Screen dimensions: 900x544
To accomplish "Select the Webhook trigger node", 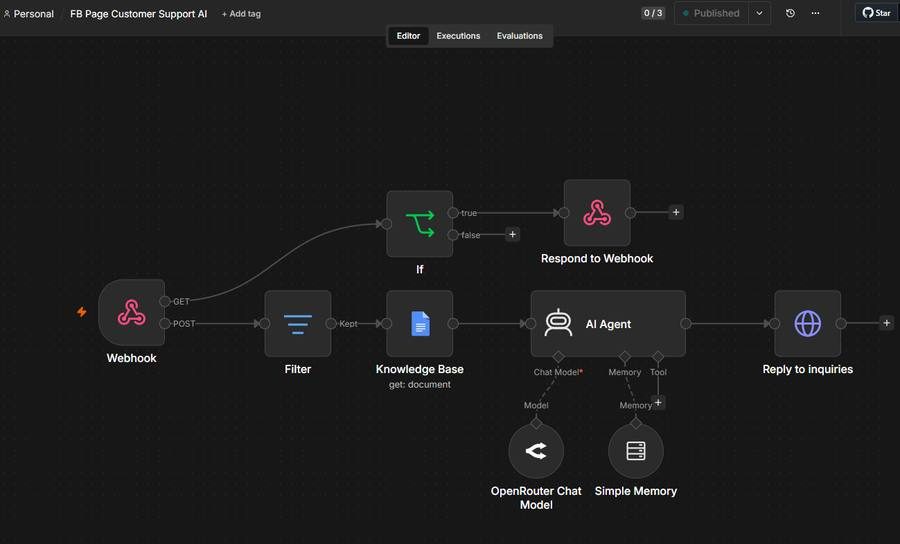I will [x=131, y=313].
